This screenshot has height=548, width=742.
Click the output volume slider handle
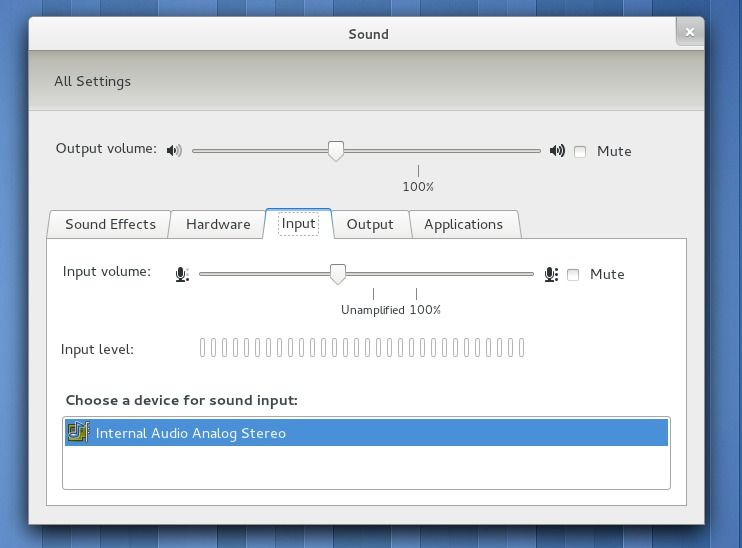click(336, 151)
